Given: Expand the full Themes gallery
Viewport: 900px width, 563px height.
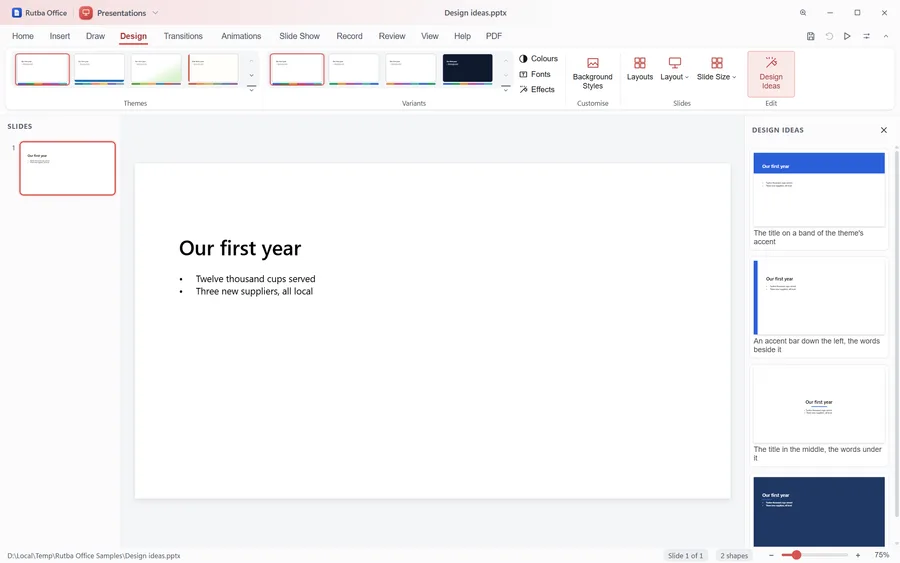Looking at the screenshot, I should [x=251, y=89].
